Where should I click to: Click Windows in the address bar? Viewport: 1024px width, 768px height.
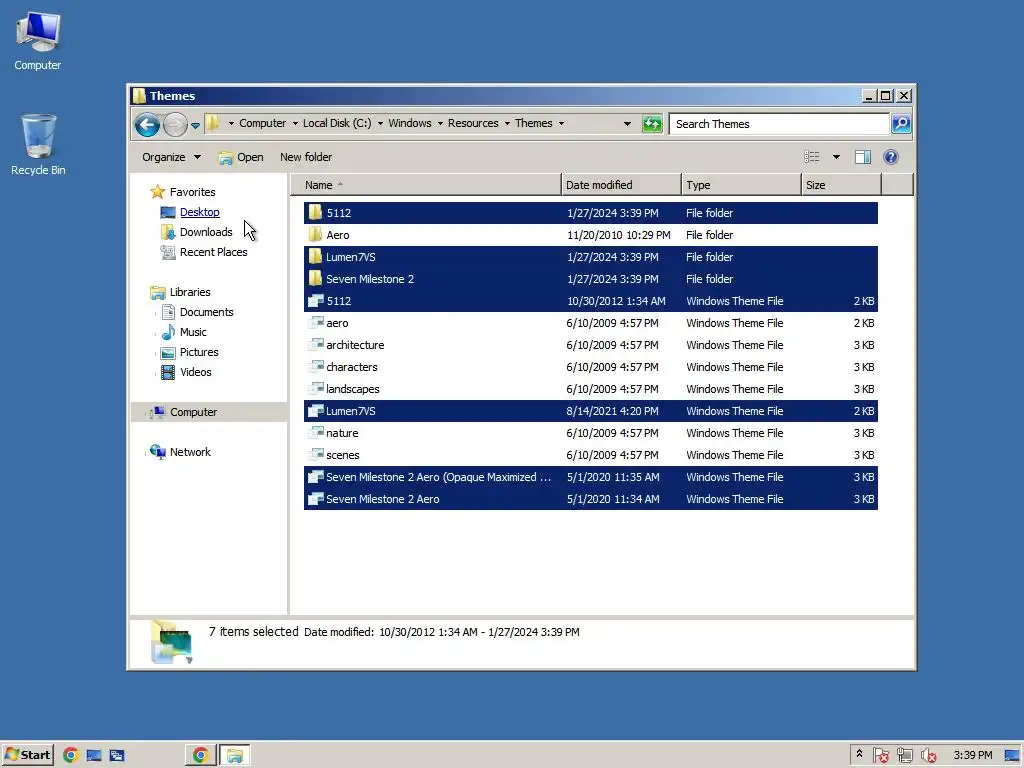coord(409,123)
